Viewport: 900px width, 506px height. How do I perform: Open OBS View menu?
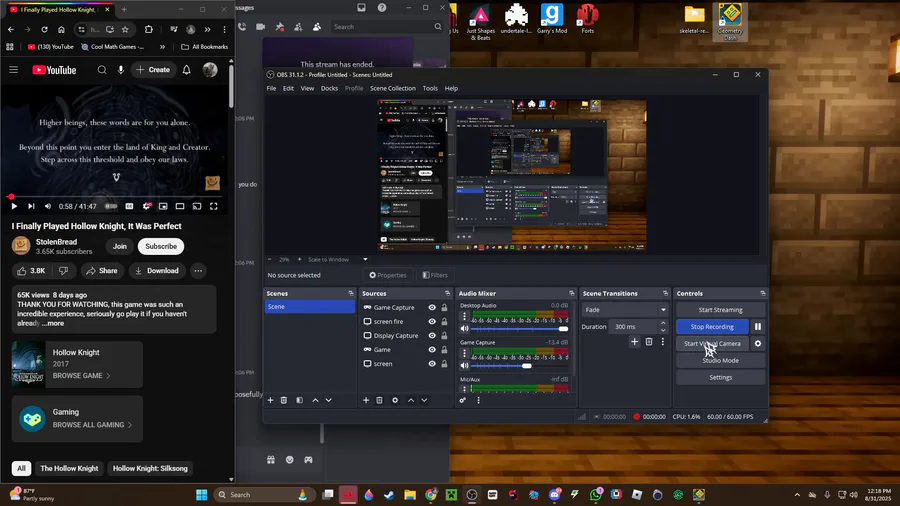coord(308,88)
